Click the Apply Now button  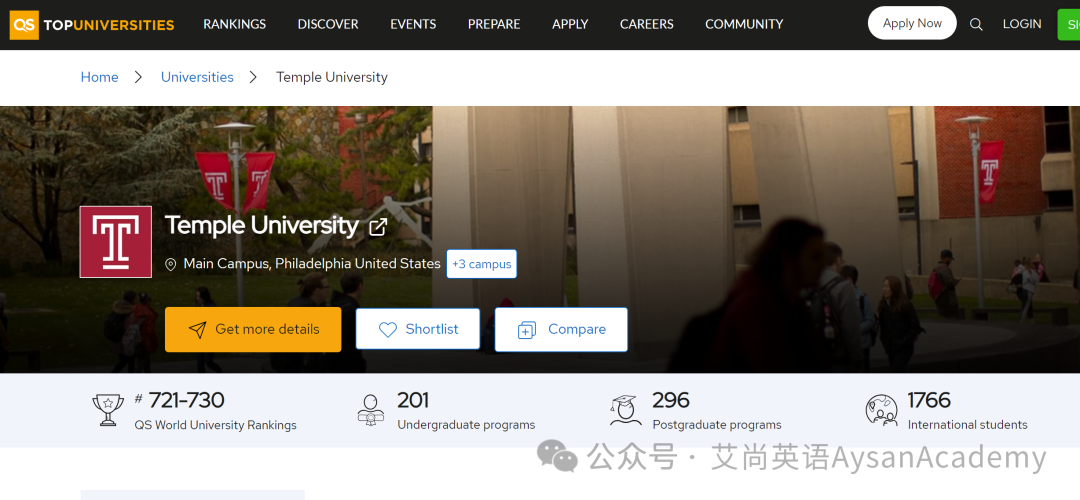[912, 23]
